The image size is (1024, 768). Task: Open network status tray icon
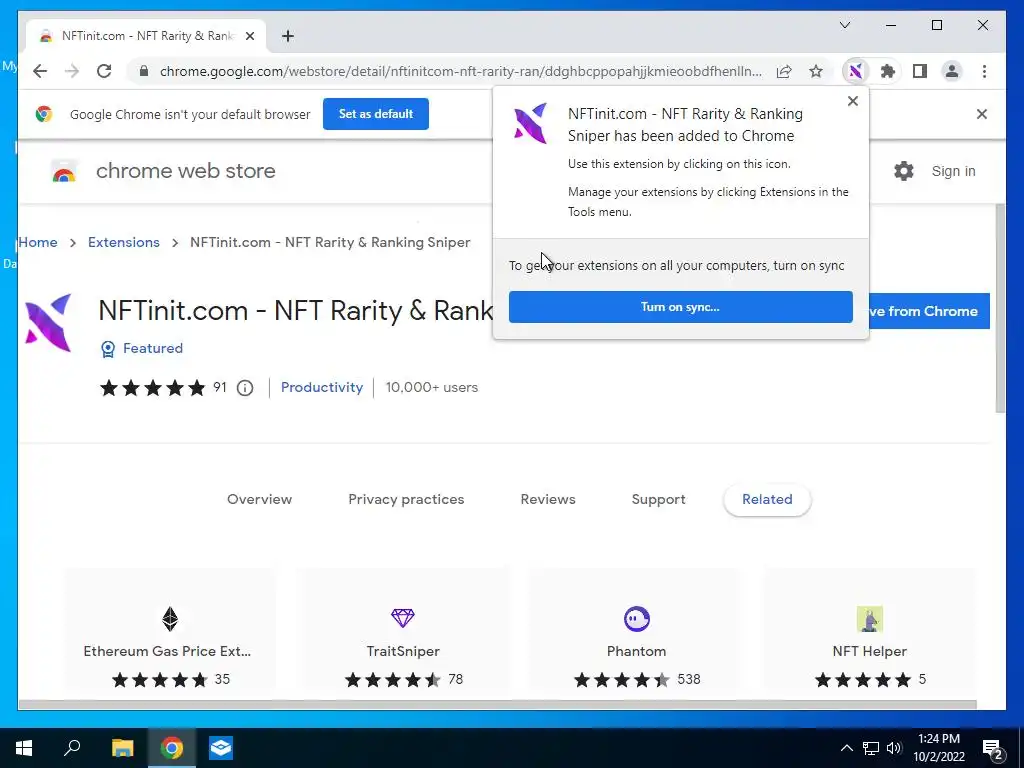coord(871,748)
